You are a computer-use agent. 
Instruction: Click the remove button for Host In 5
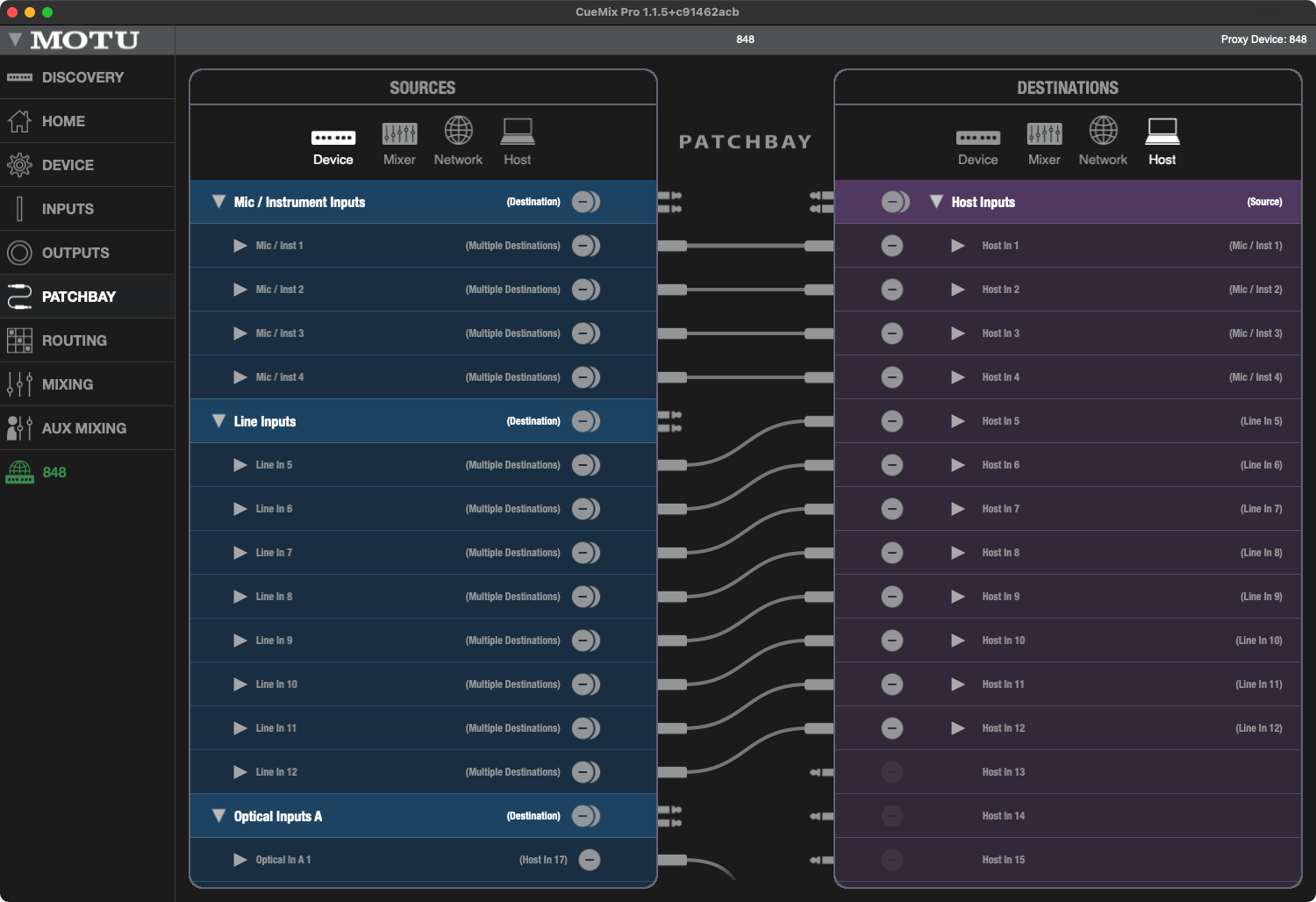pyautogui.click(x=892, y=421)
